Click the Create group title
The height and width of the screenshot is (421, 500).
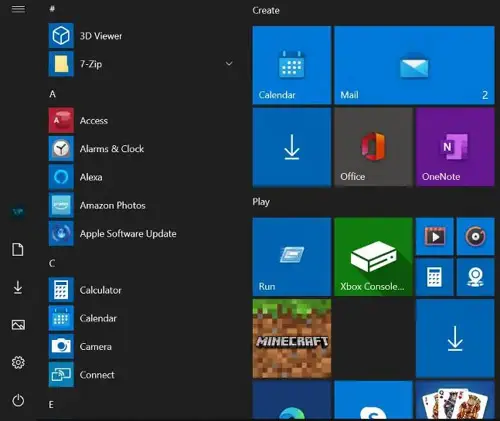266,11
